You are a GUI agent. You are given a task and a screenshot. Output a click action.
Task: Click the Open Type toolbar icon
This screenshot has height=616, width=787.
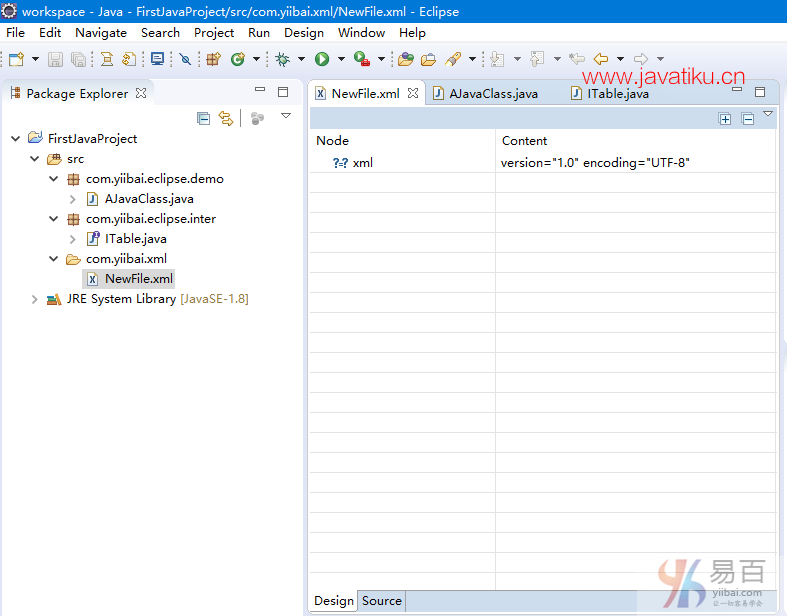point(405,59)
